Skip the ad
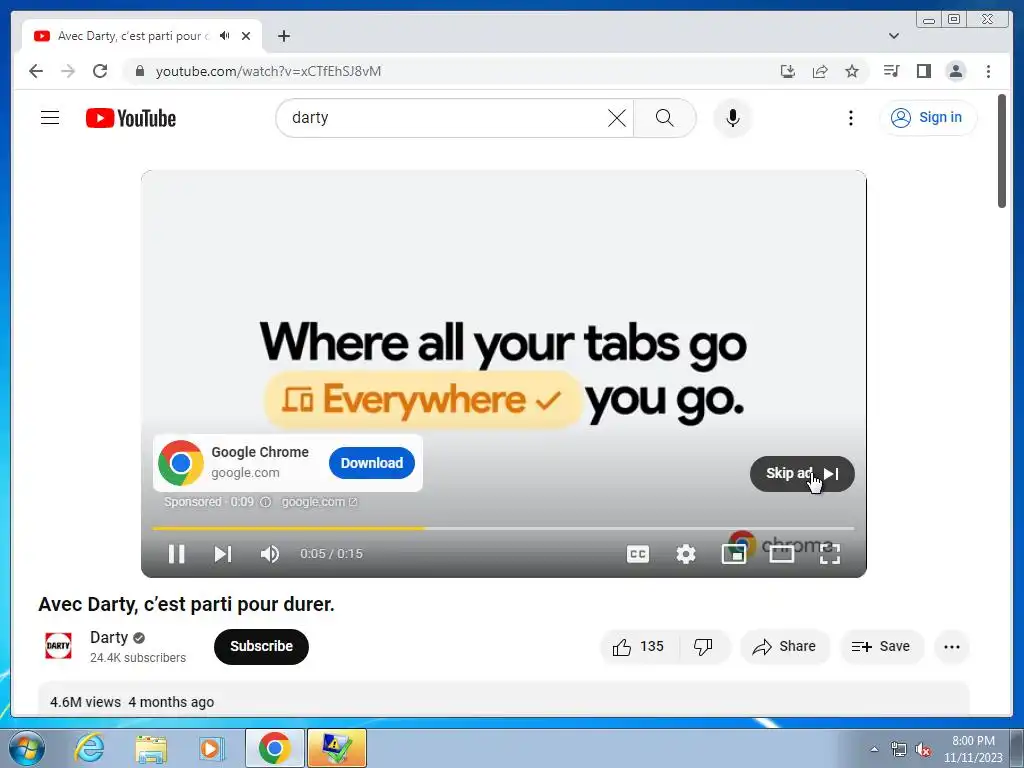The image size is (1024, 768). 802,474
